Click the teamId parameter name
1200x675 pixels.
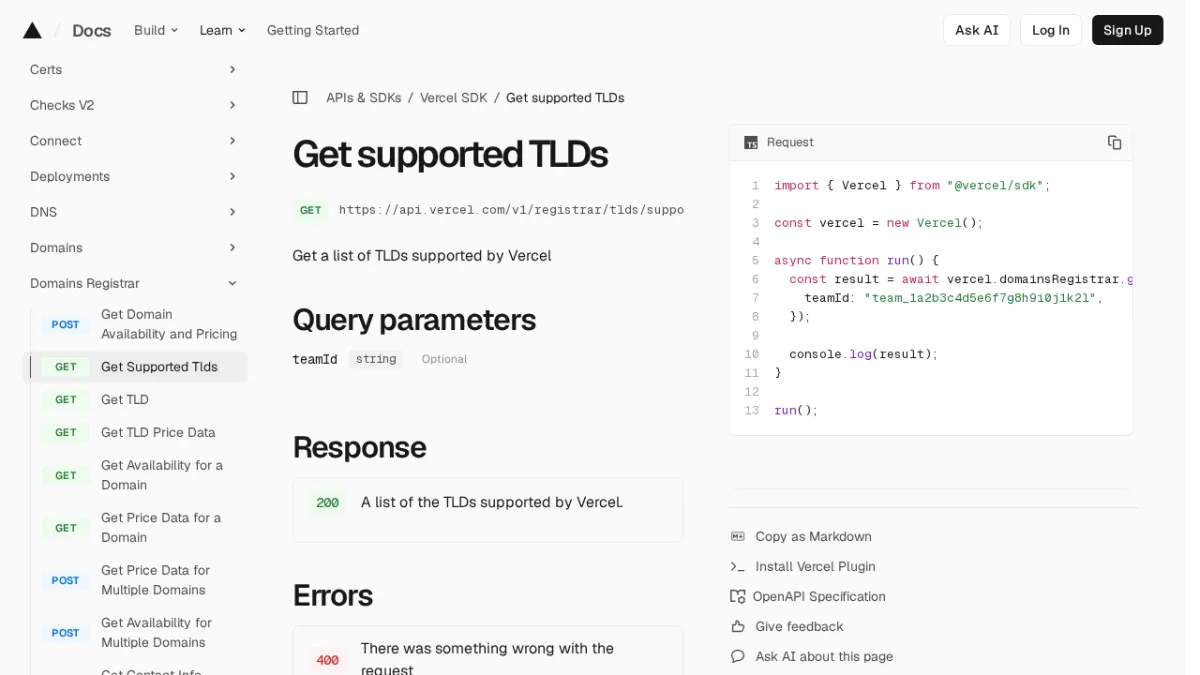[x=315, y=359]
